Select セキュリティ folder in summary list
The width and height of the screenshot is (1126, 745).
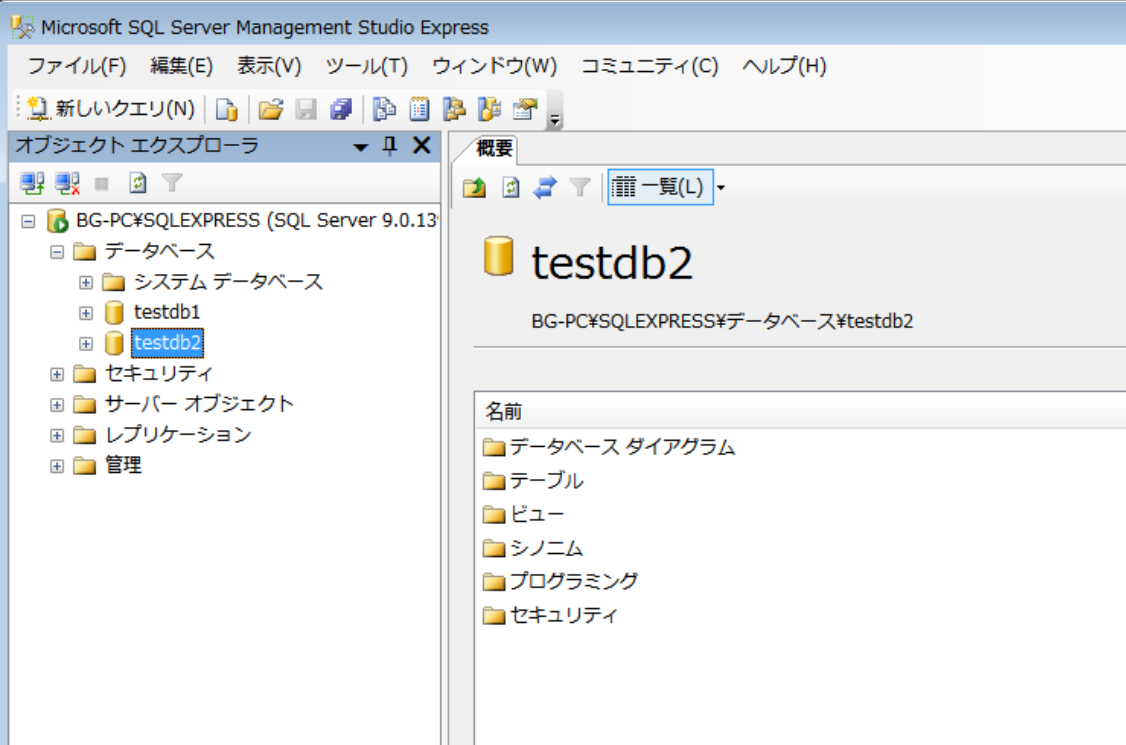pyautogui.click(x=563, y=615)
